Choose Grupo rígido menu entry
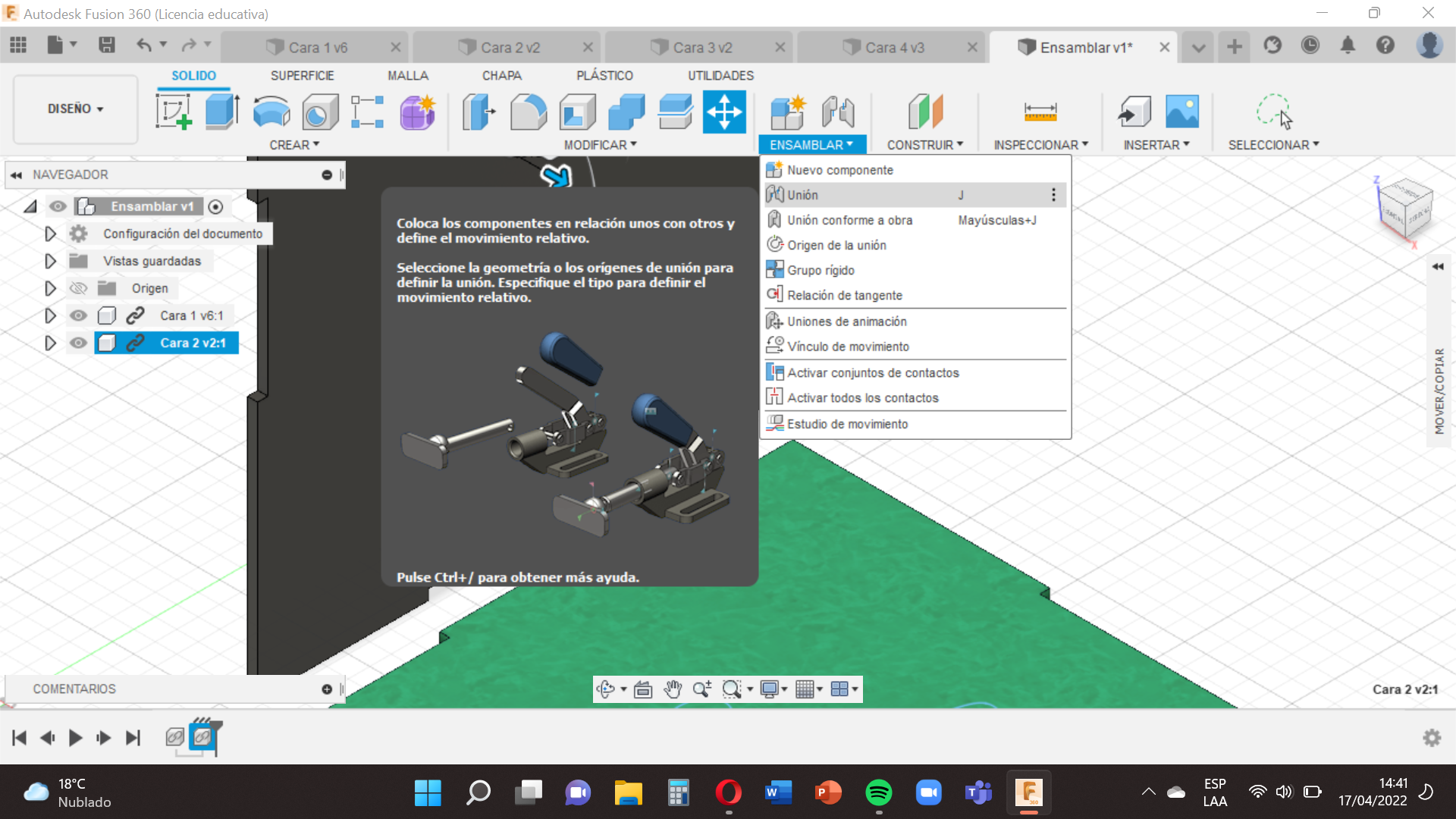The image size is (1456, 819). point(915,270)
